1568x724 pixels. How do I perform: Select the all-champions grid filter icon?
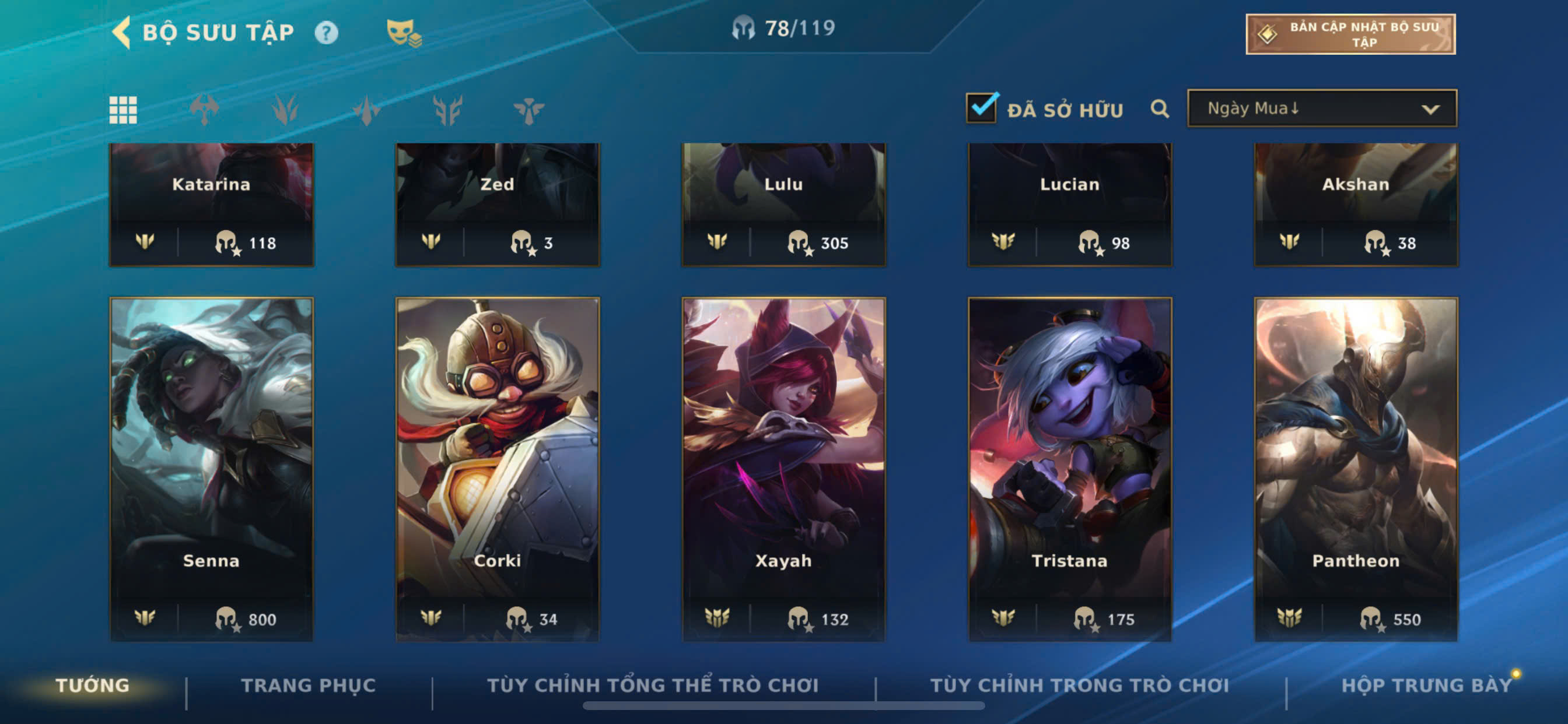pyautogui.click(x=123, y=110)
